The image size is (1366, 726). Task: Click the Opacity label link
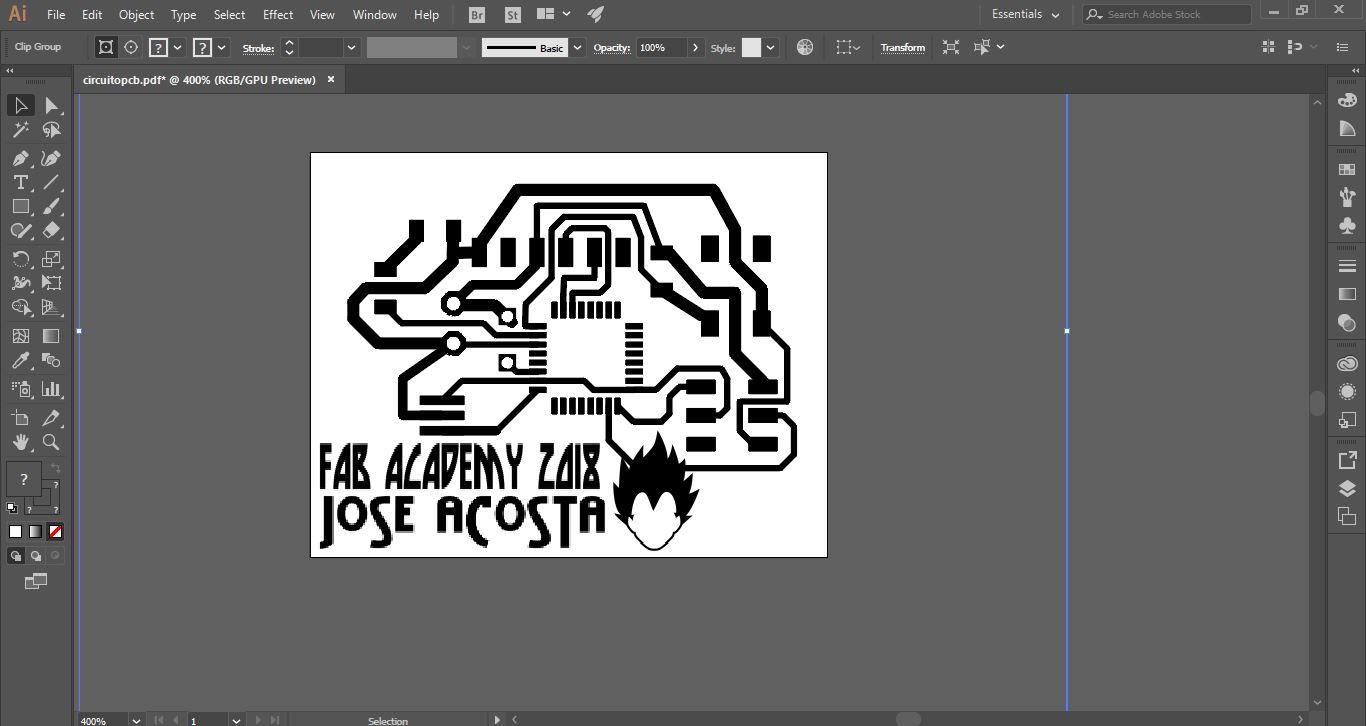[612, 48]
